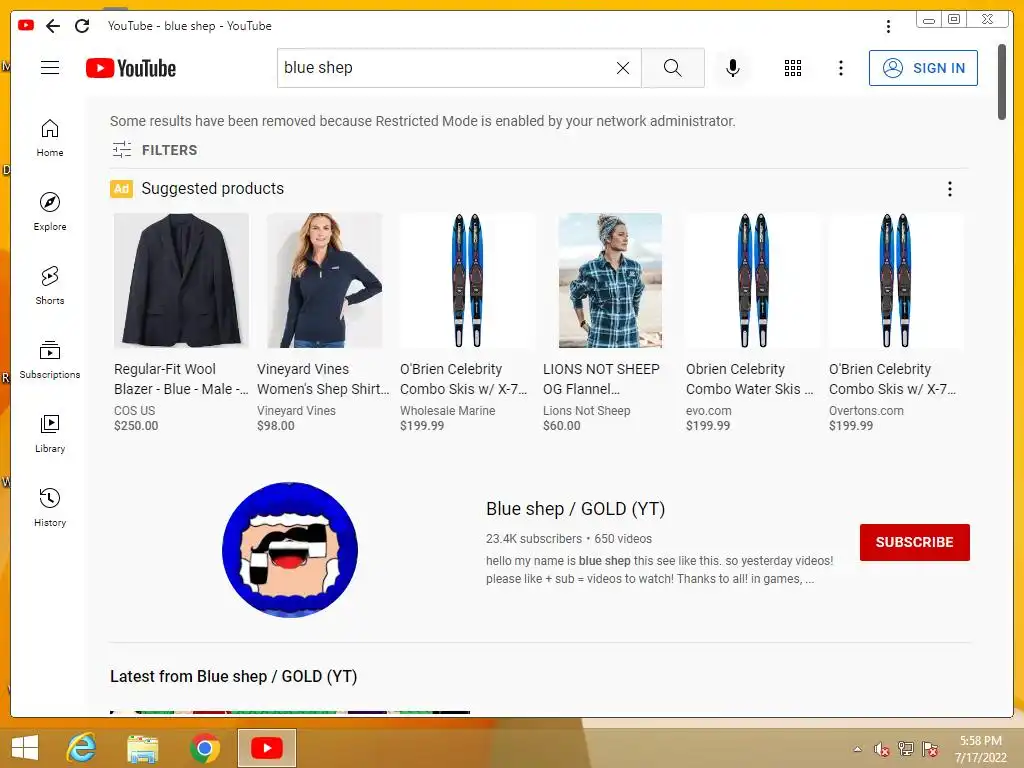1024x768 pixels.
Task: Click $250.00 price text
Action: coord(136,426)
